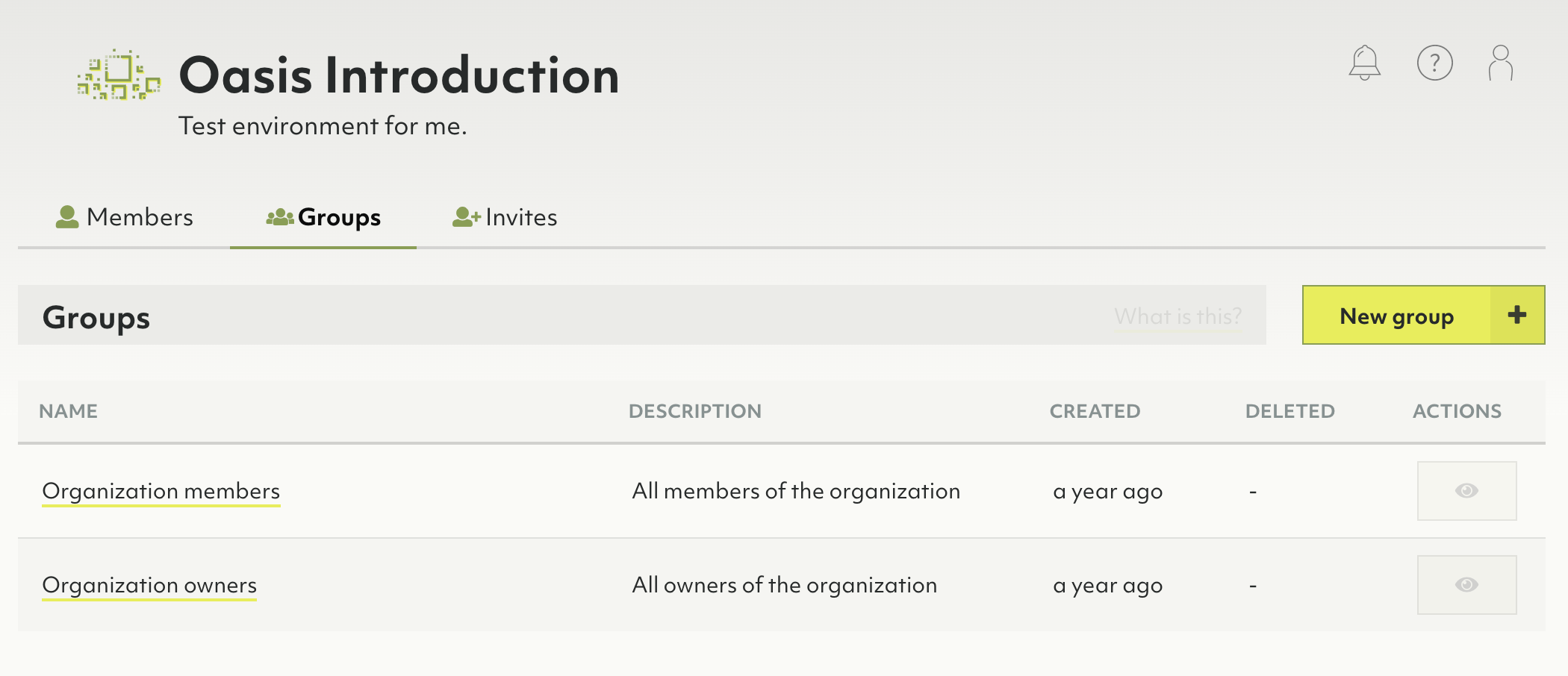Open help via the question mark icon

pyautogui.click(x=1434, y=63)
